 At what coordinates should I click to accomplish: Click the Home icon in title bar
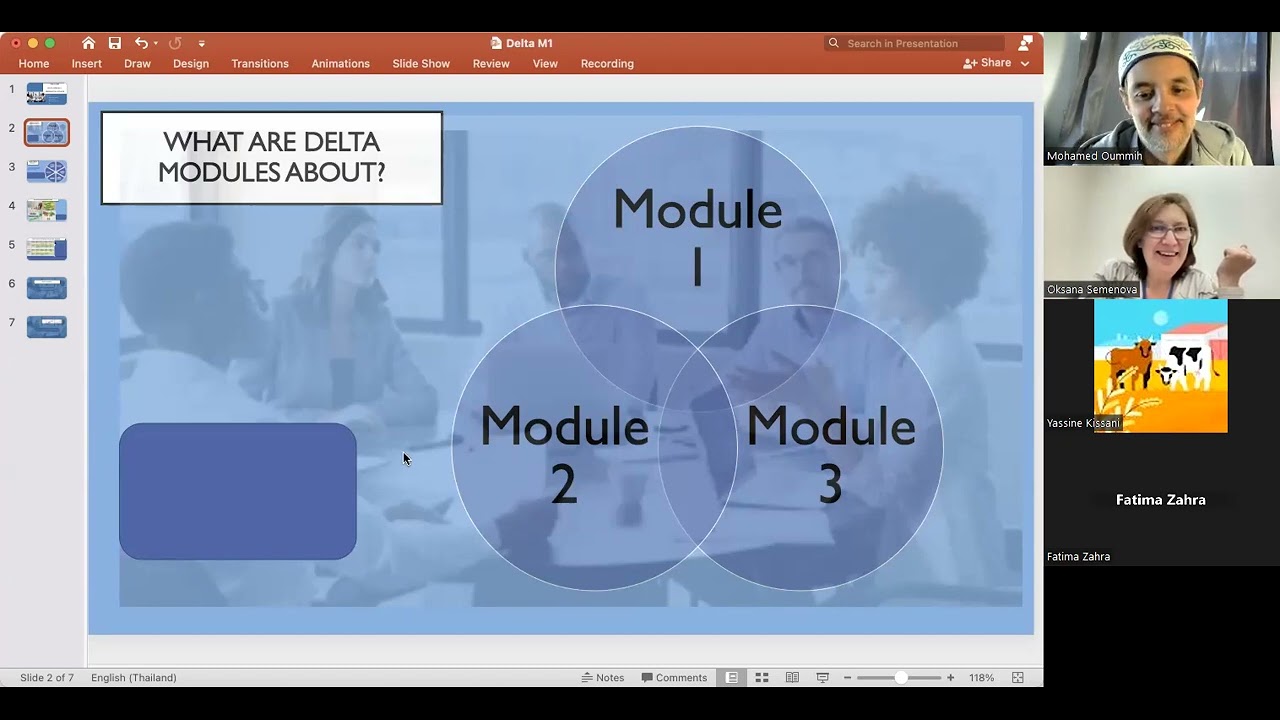click(88, 43)
